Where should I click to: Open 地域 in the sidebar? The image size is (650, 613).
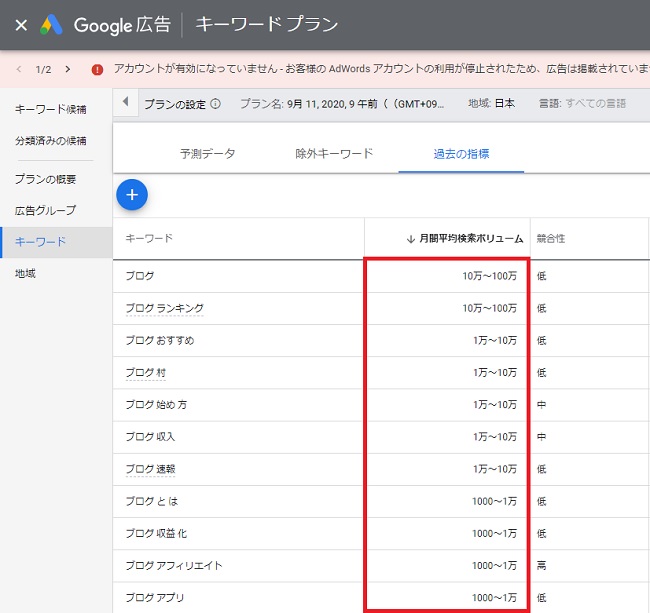coord(25,273)
